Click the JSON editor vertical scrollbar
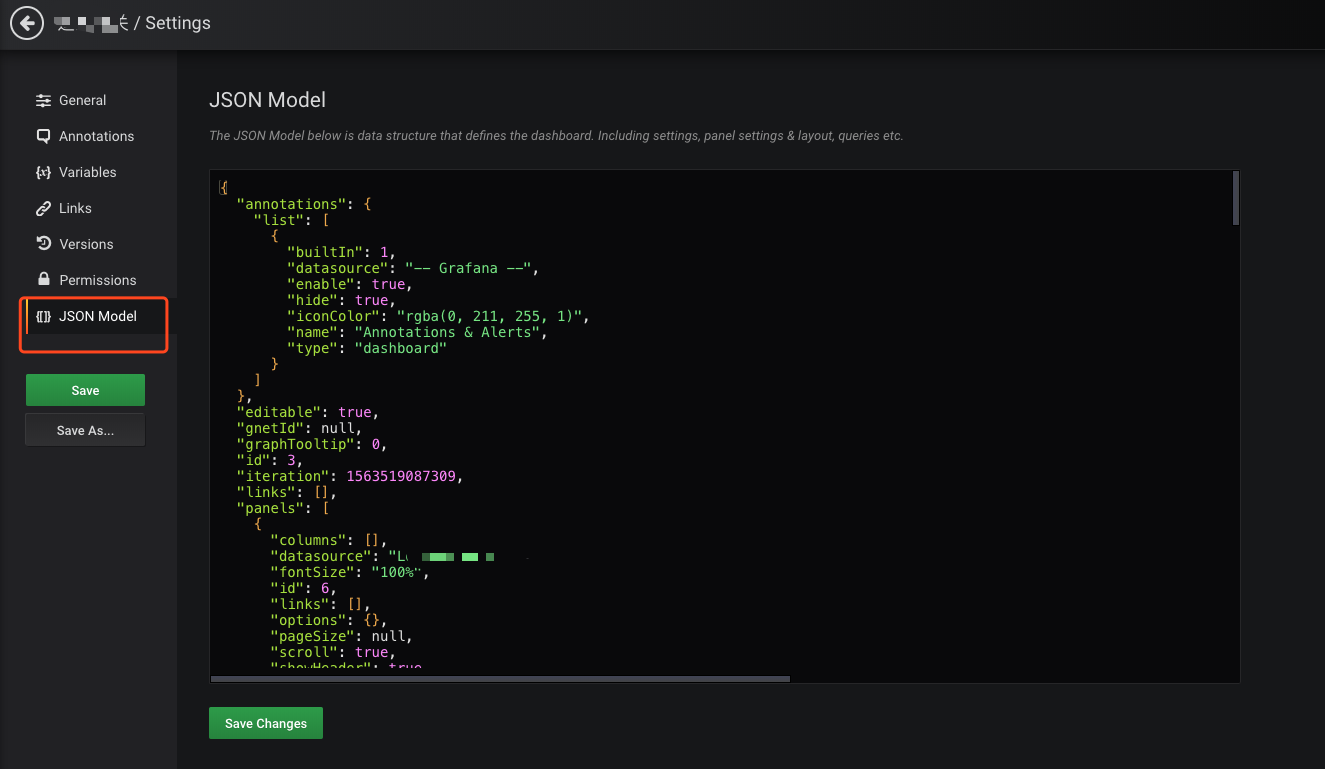 point(1236,198)
